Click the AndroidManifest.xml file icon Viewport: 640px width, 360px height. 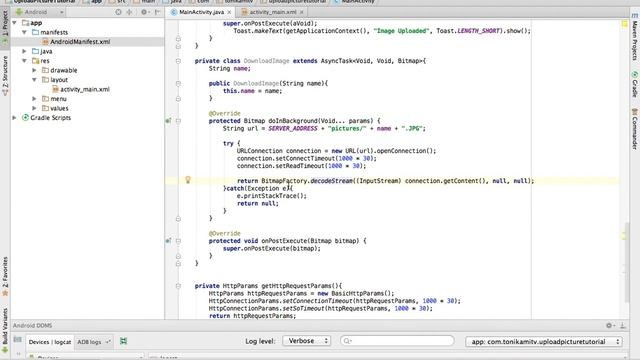click(45, 42)
